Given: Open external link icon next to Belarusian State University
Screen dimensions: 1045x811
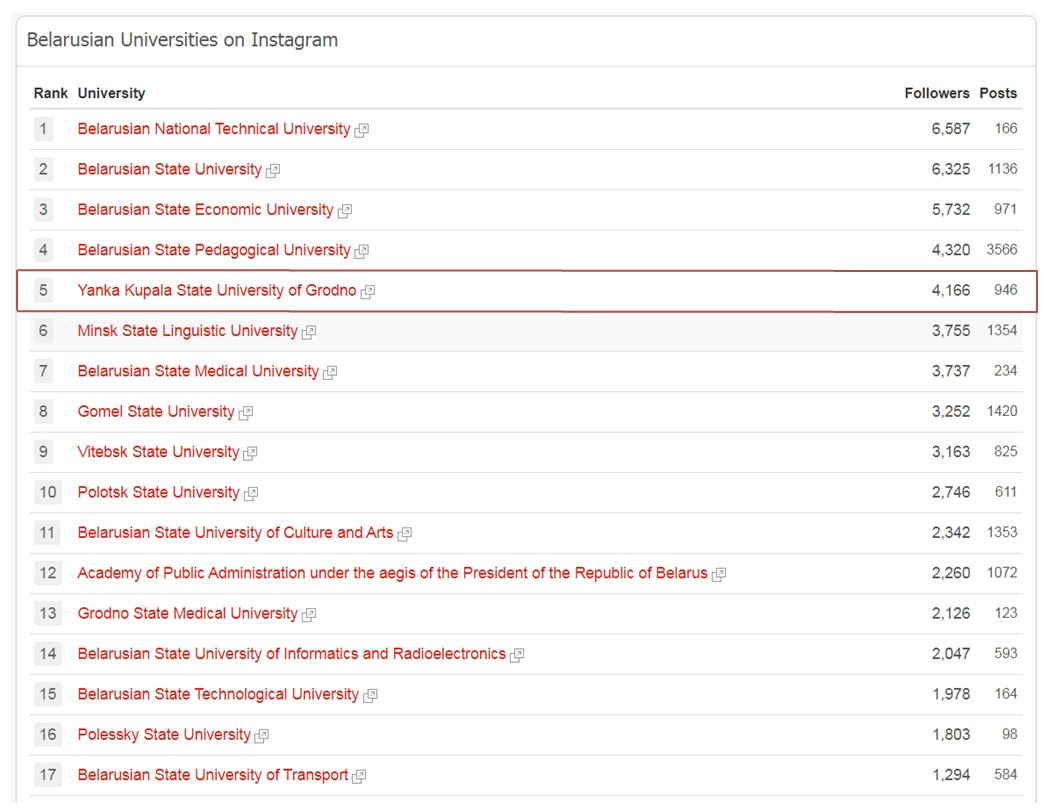Looking at the screenshot, I should [x=273, y=171].
